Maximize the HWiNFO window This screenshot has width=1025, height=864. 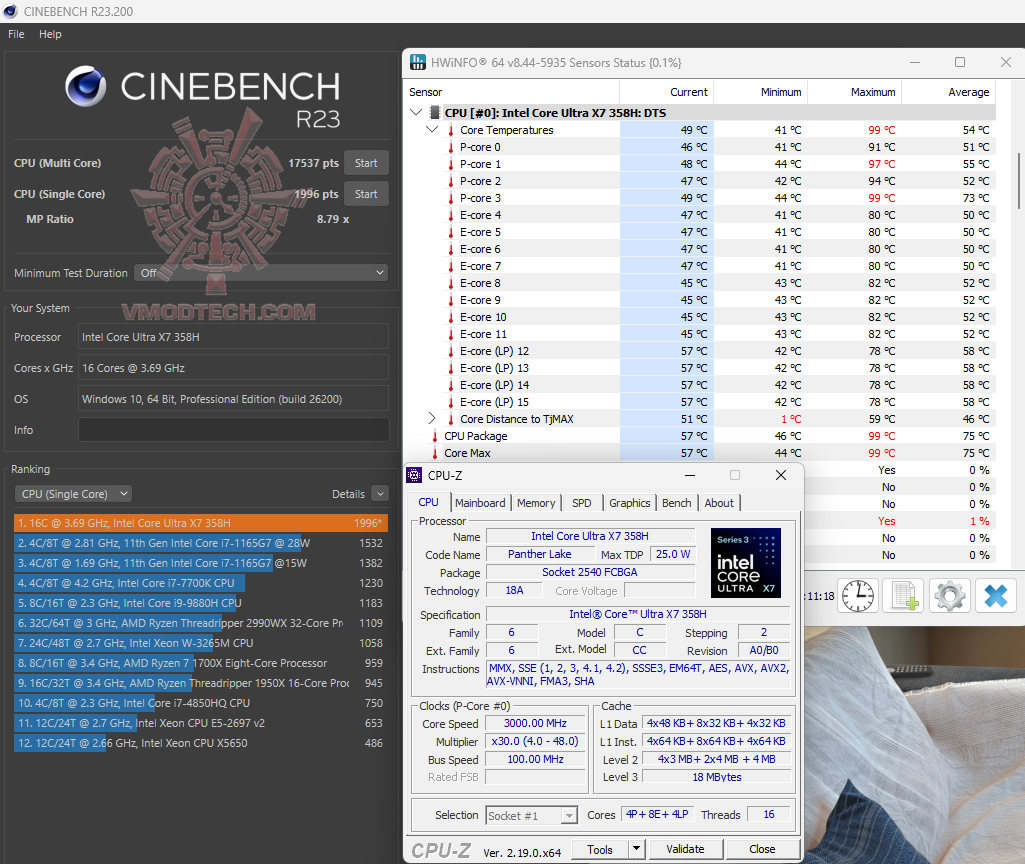(x=960, y=62)
